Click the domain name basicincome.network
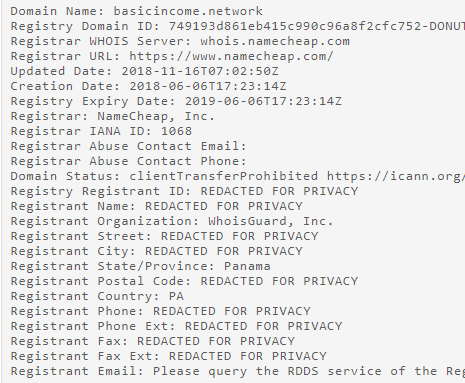 pos(188,11)
